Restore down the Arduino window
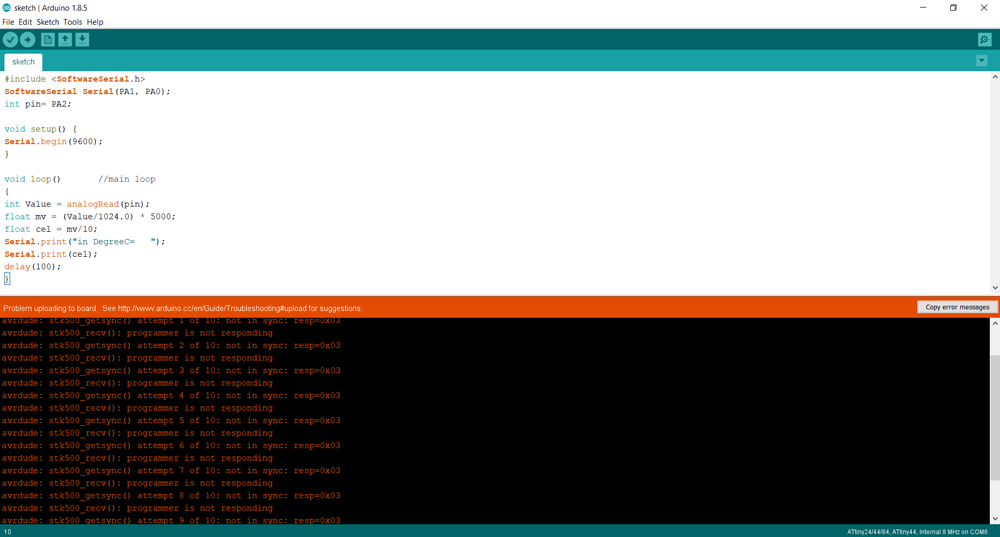This screenshot has width=1000, height=537. coord(953,8)
